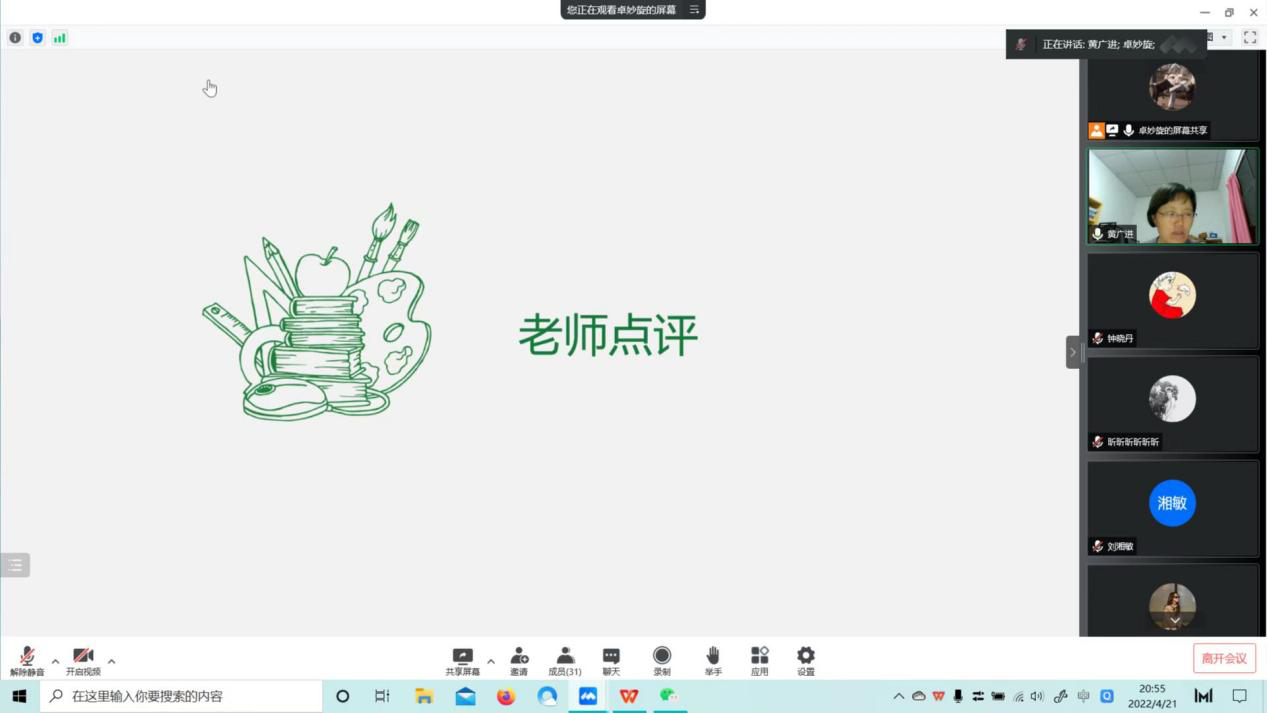1267x713 pixels.
Task: Expand share options arrow beside 共享屏幕
Action: coord(491,661)
